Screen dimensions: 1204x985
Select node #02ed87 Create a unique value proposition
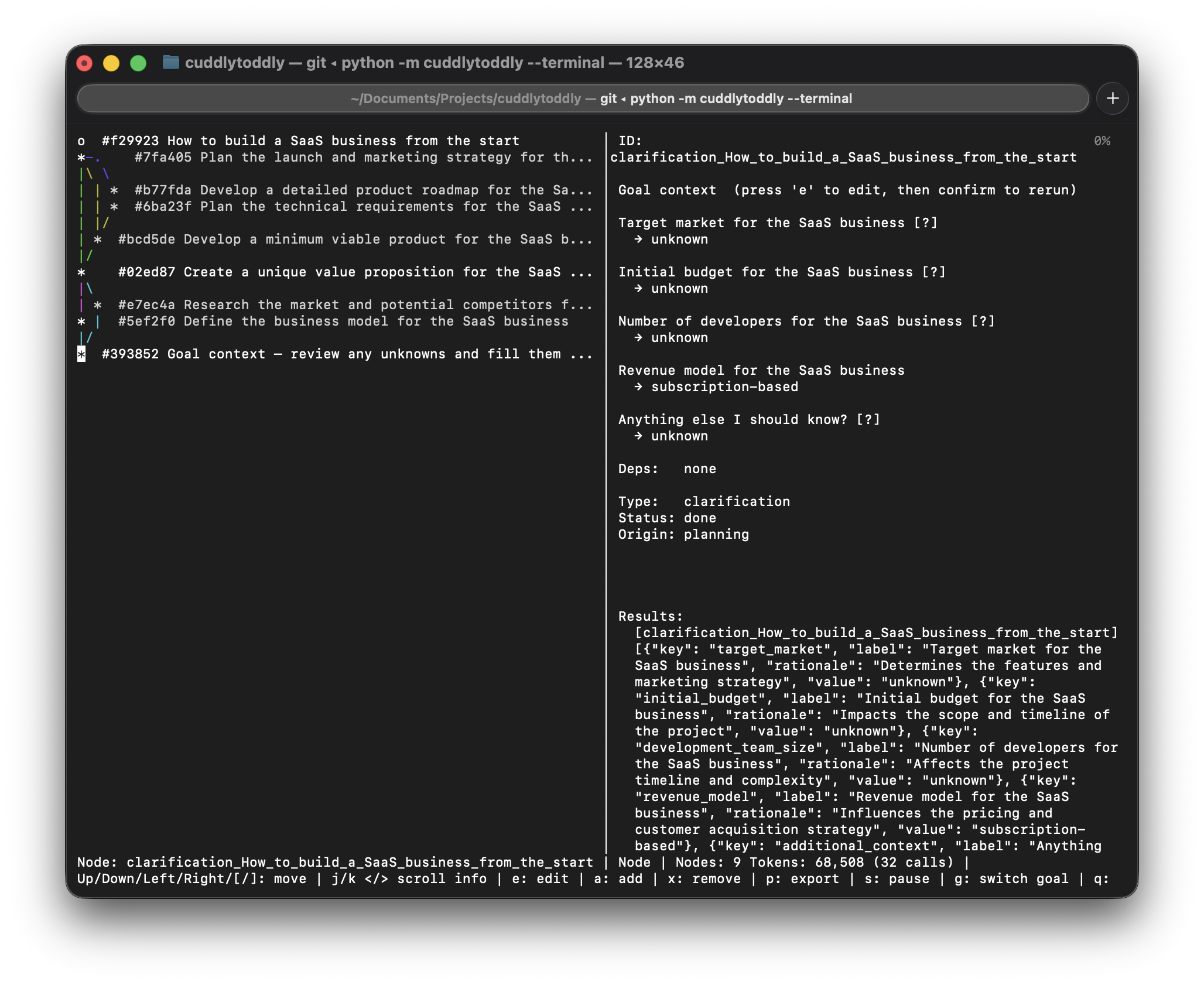click(x=355, y=272)
